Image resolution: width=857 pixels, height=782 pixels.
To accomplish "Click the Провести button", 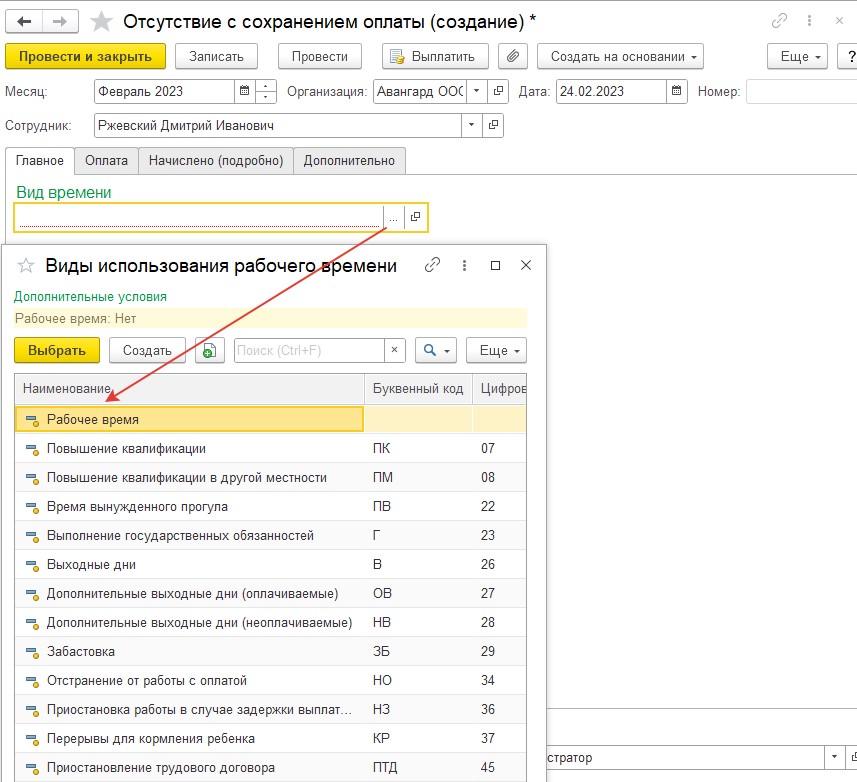I will click(320, 56).
